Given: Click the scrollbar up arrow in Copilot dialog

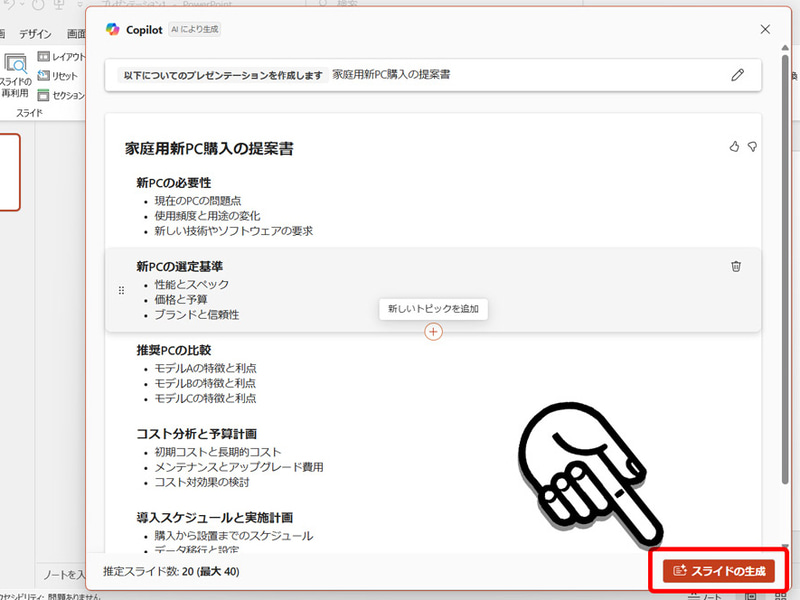Looking at the screenshot, I should (x=785, y=47).
